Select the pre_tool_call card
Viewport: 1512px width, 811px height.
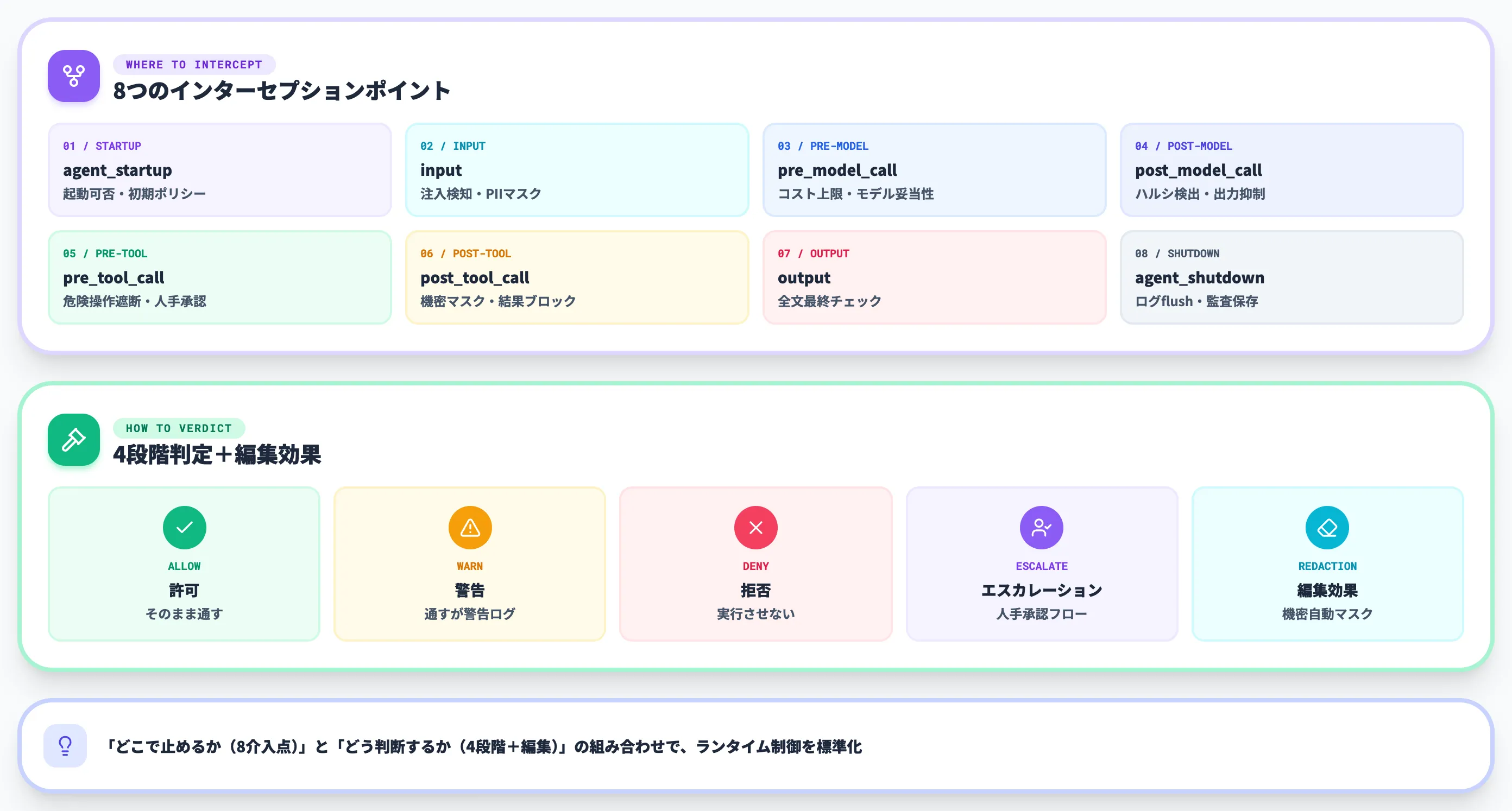[x=219, y=277]
